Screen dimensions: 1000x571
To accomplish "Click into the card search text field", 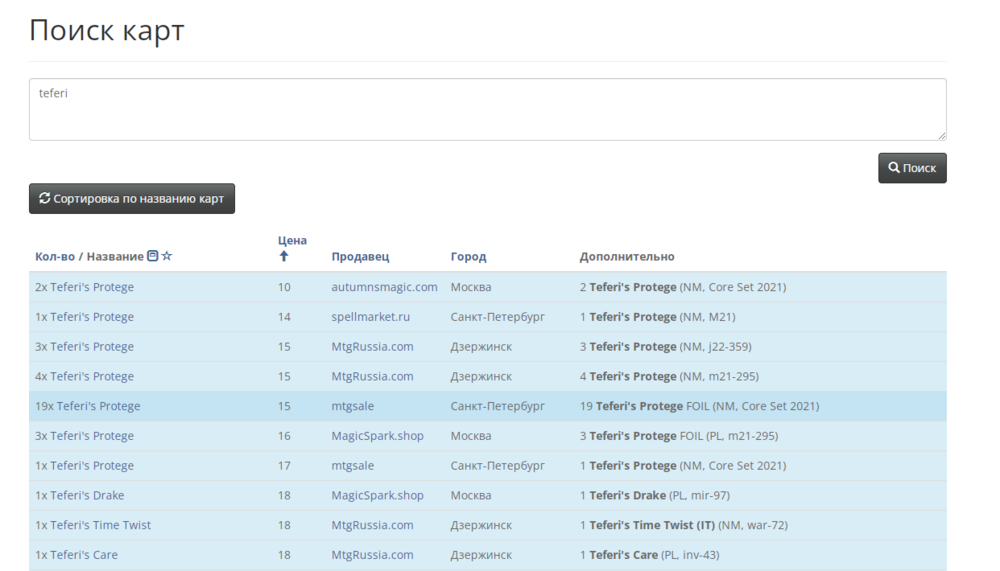I will (x=487, y=110).
